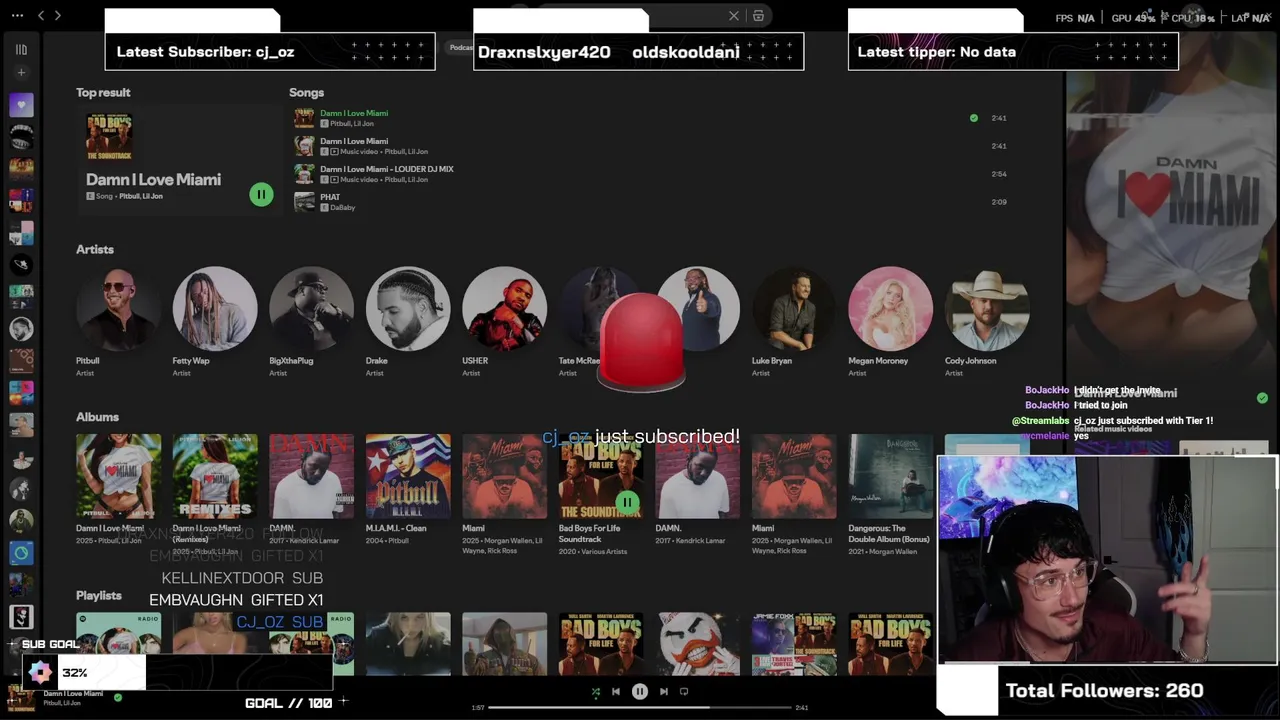The image size is (1280, 720).
Task: Toggle shuffle in the player bar
Action: pyautogui.click(x=596, y=691)
